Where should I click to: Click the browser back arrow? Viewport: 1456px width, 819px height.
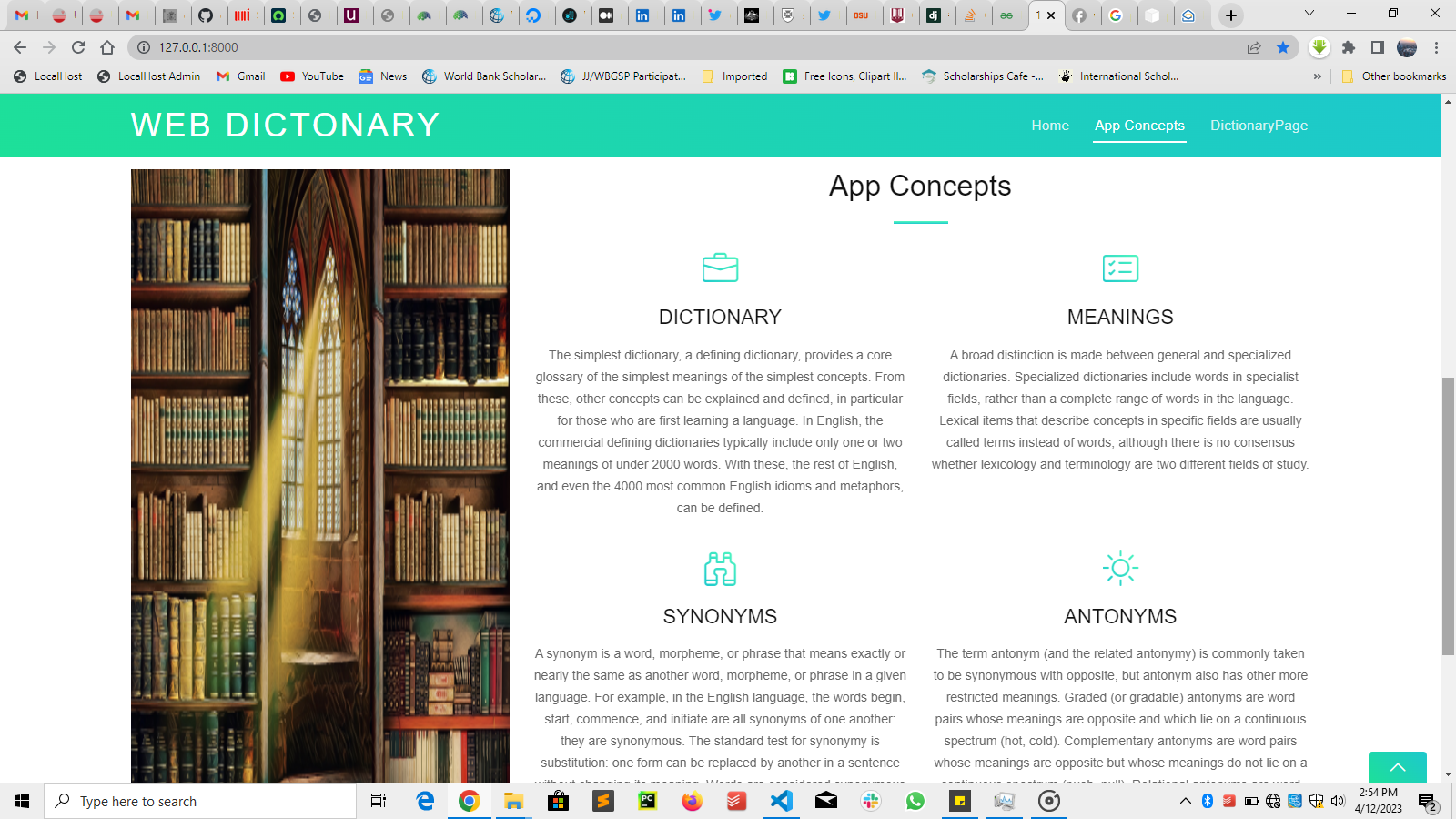[20, 47]
